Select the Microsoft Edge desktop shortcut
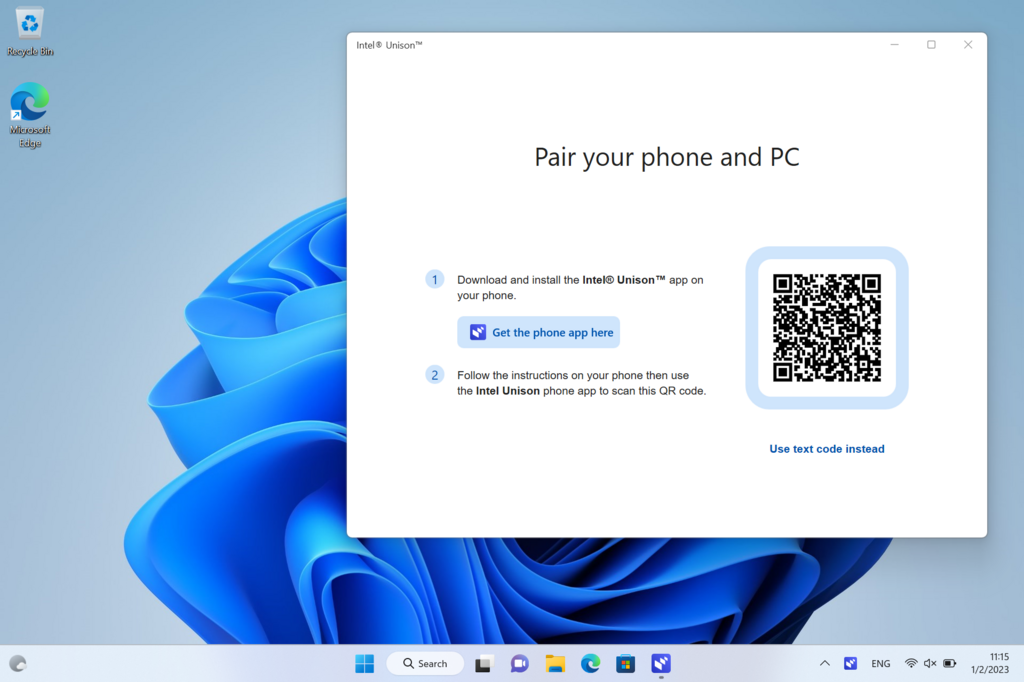Screen dimensions: 1024x682 [30, 116]
